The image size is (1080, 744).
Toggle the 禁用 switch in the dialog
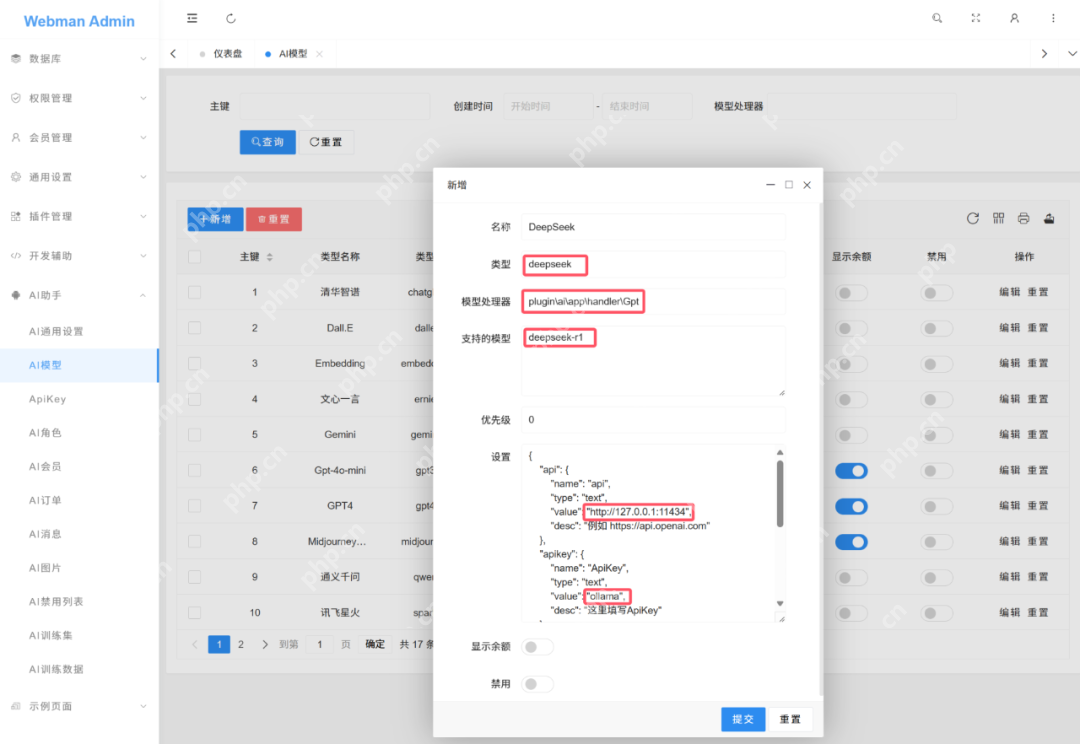538,684
